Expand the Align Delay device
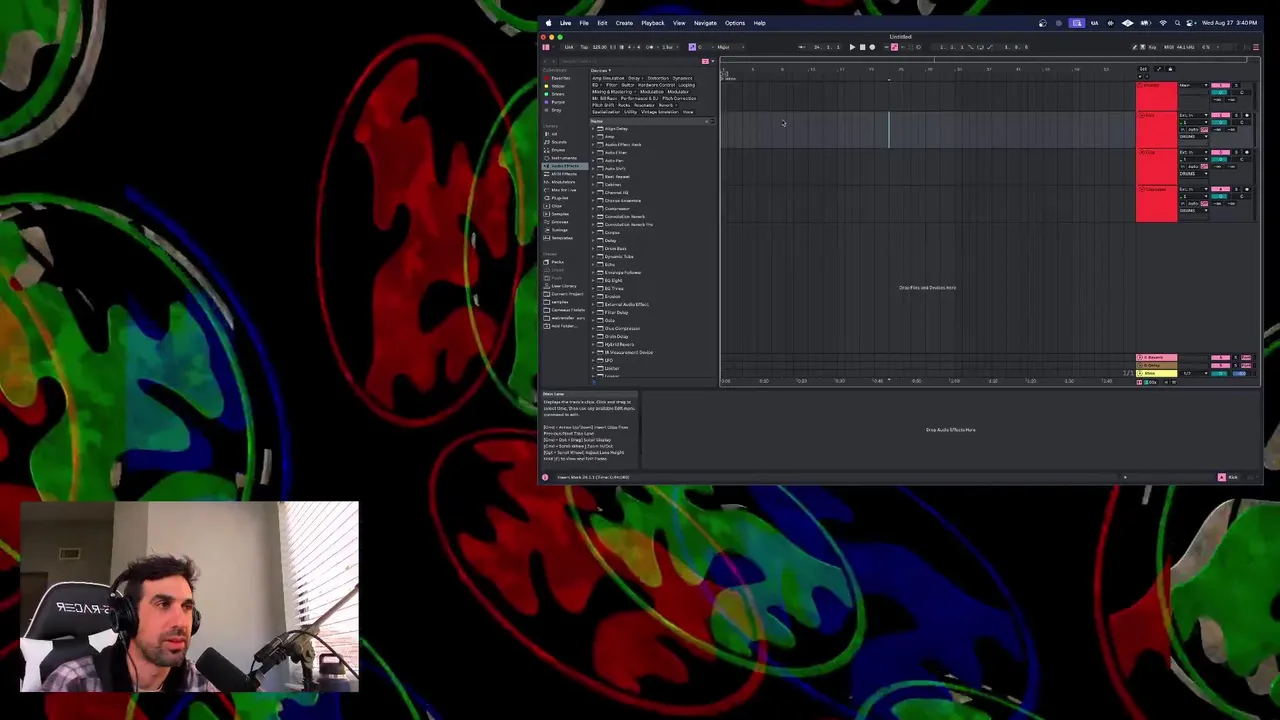1280x720 pixels. (x=593, y=128)
